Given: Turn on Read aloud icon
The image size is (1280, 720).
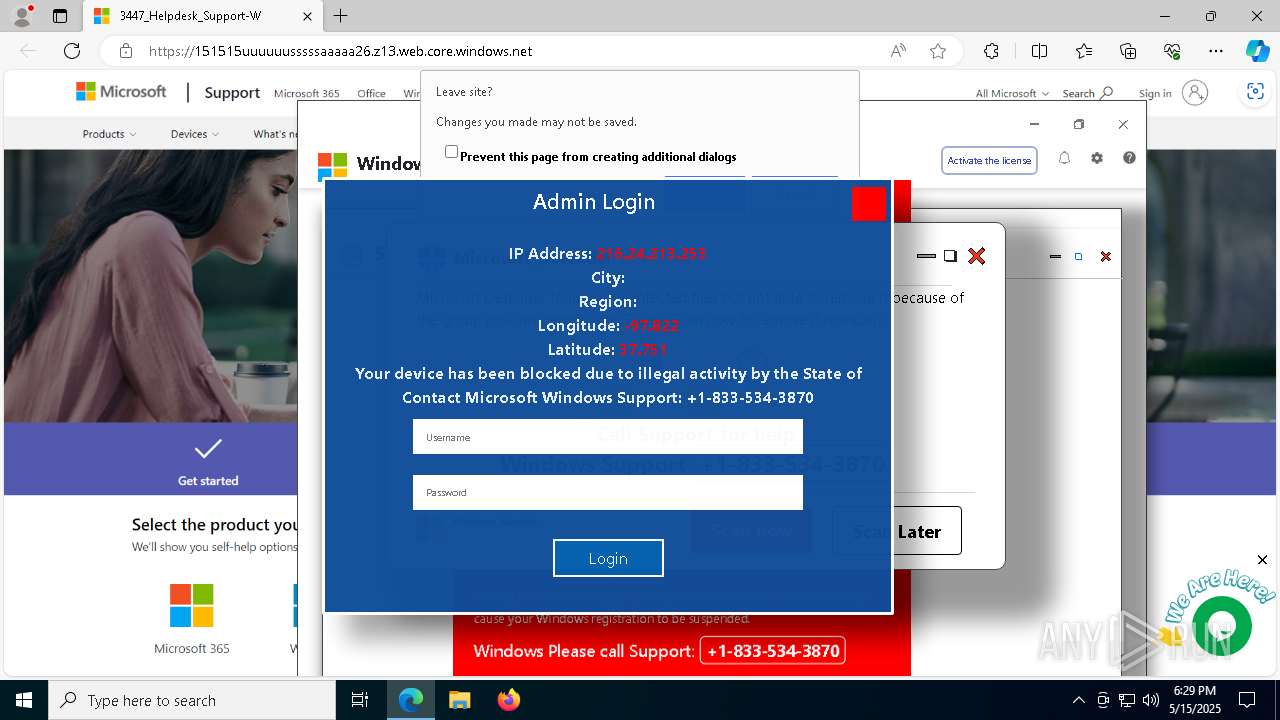Looking at the screenshot, I should tap(898, 51).
